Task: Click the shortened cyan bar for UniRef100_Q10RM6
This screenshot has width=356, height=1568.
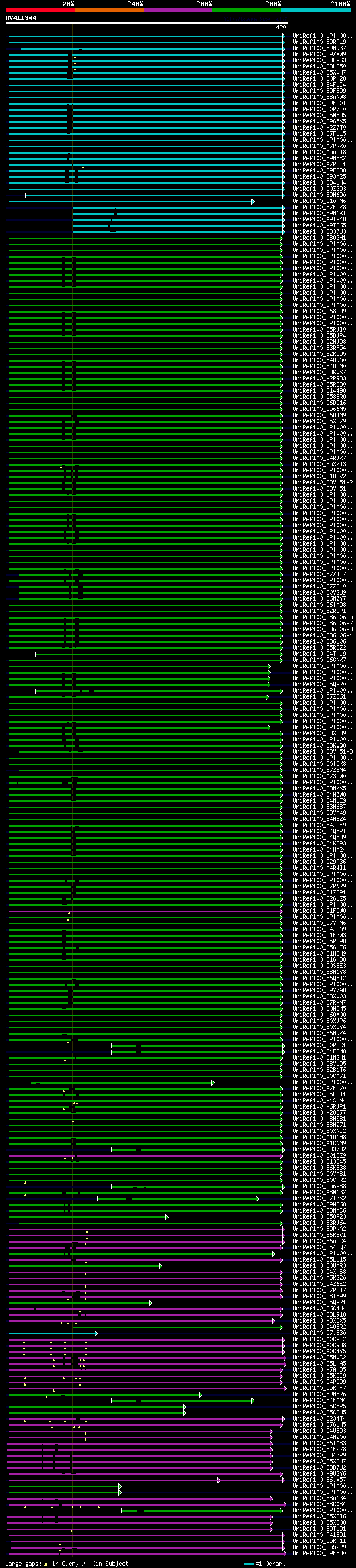Action: click(x=131, y=201)
